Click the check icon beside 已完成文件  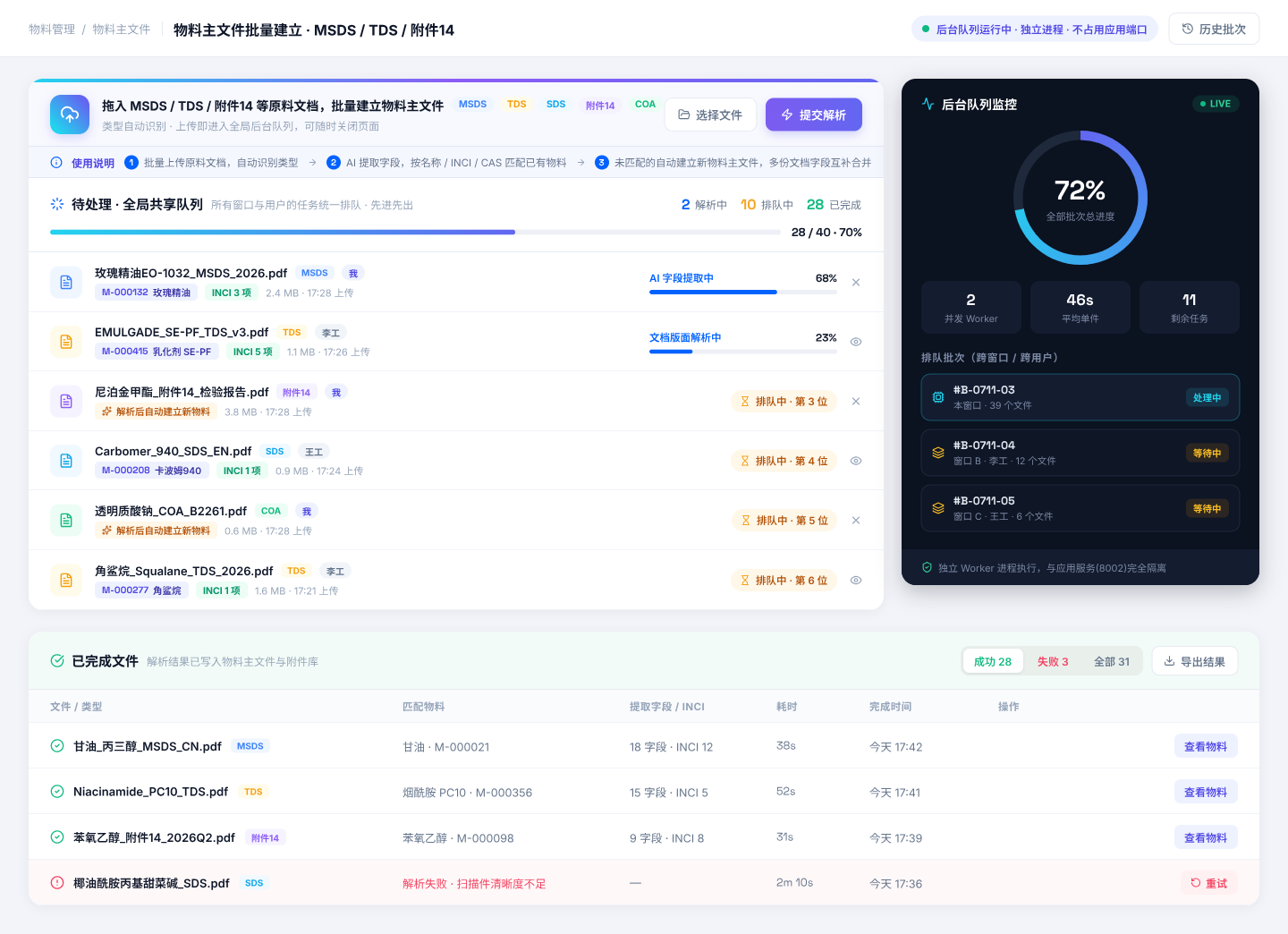click(57, 660)
